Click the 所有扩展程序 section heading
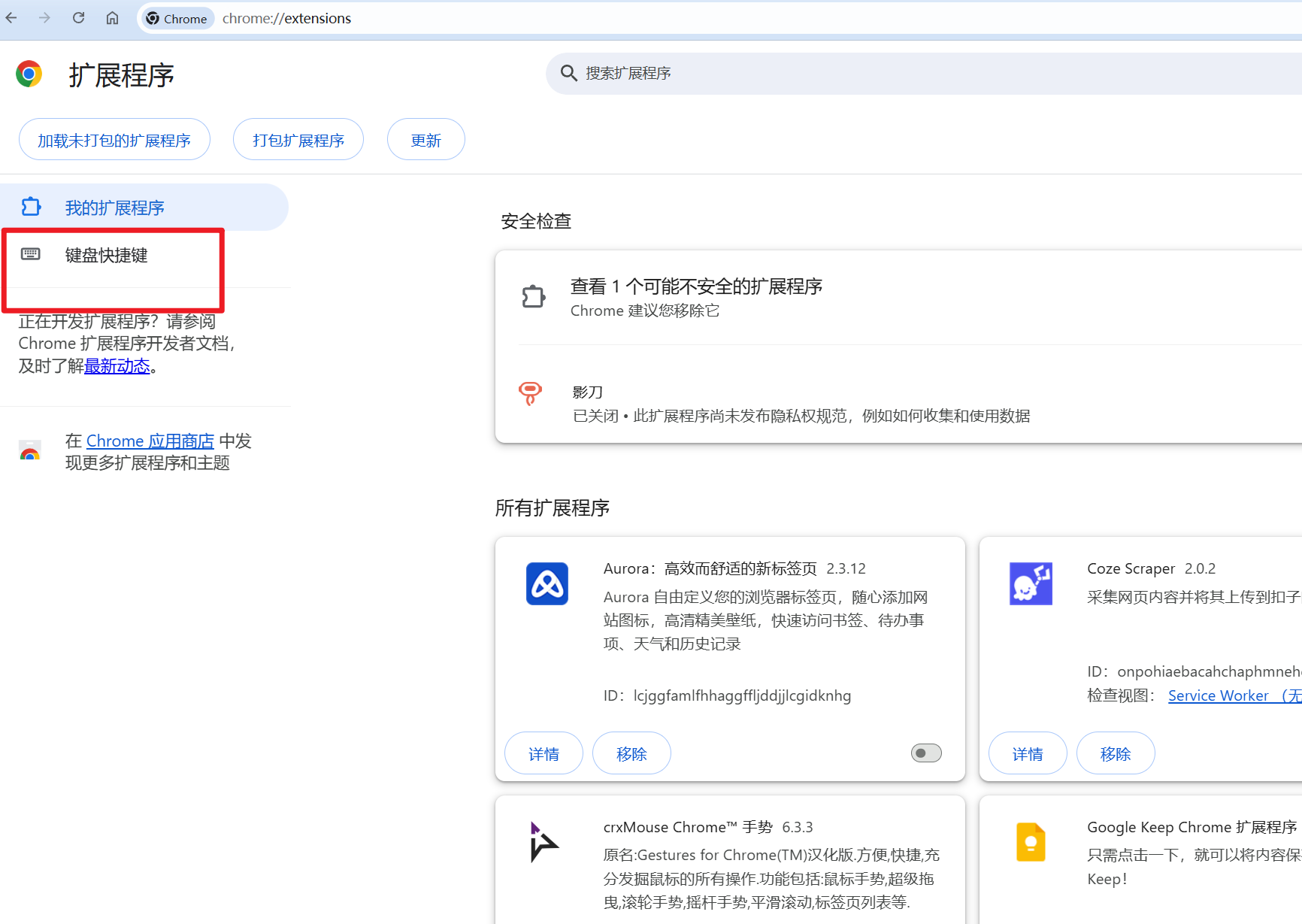The width and height of the screenshot is (1302, 924). [x=553, y=508]
